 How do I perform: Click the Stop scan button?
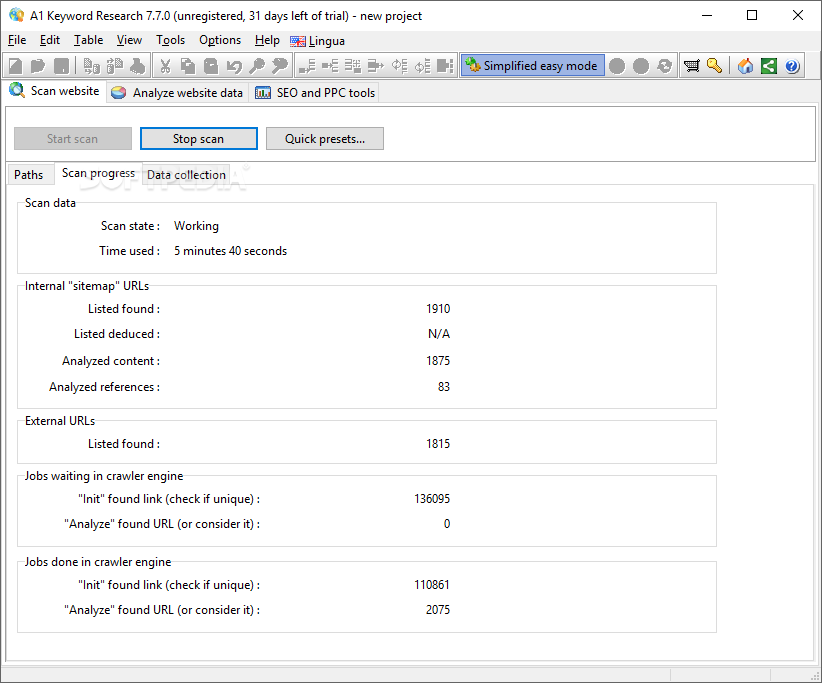tap(199, 138)
